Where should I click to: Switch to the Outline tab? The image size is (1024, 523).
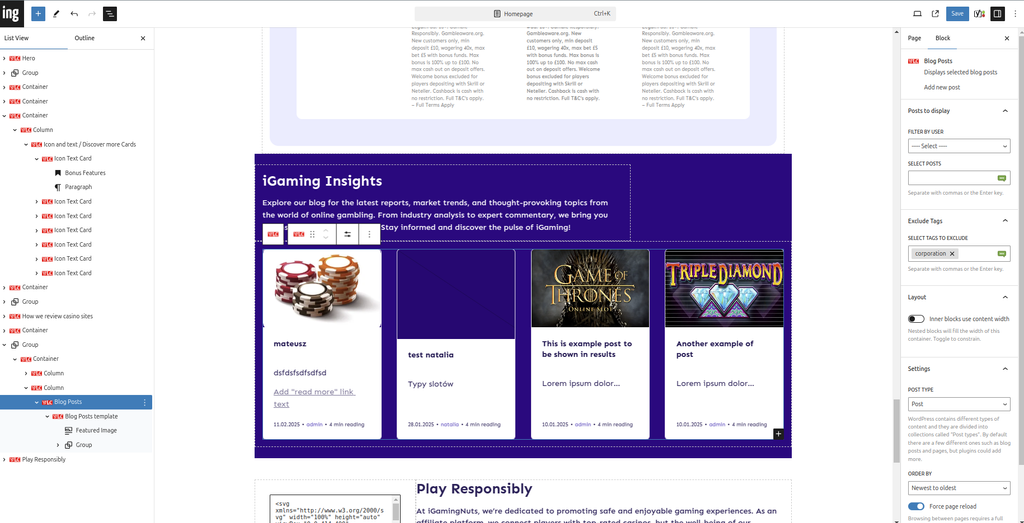85,38
